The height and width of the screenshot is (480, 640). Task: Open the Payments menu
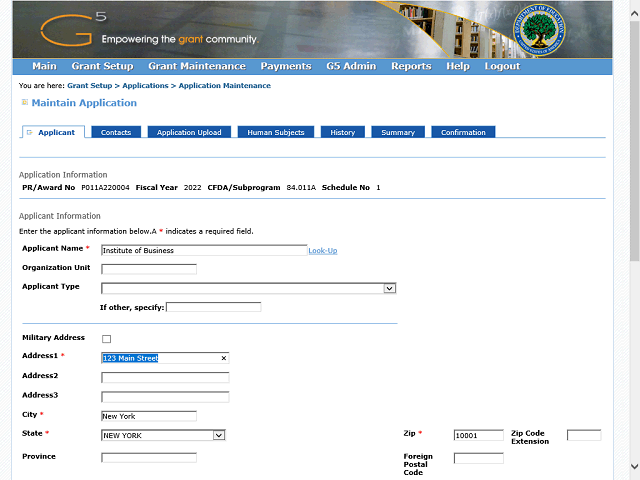tap(286, 66)
